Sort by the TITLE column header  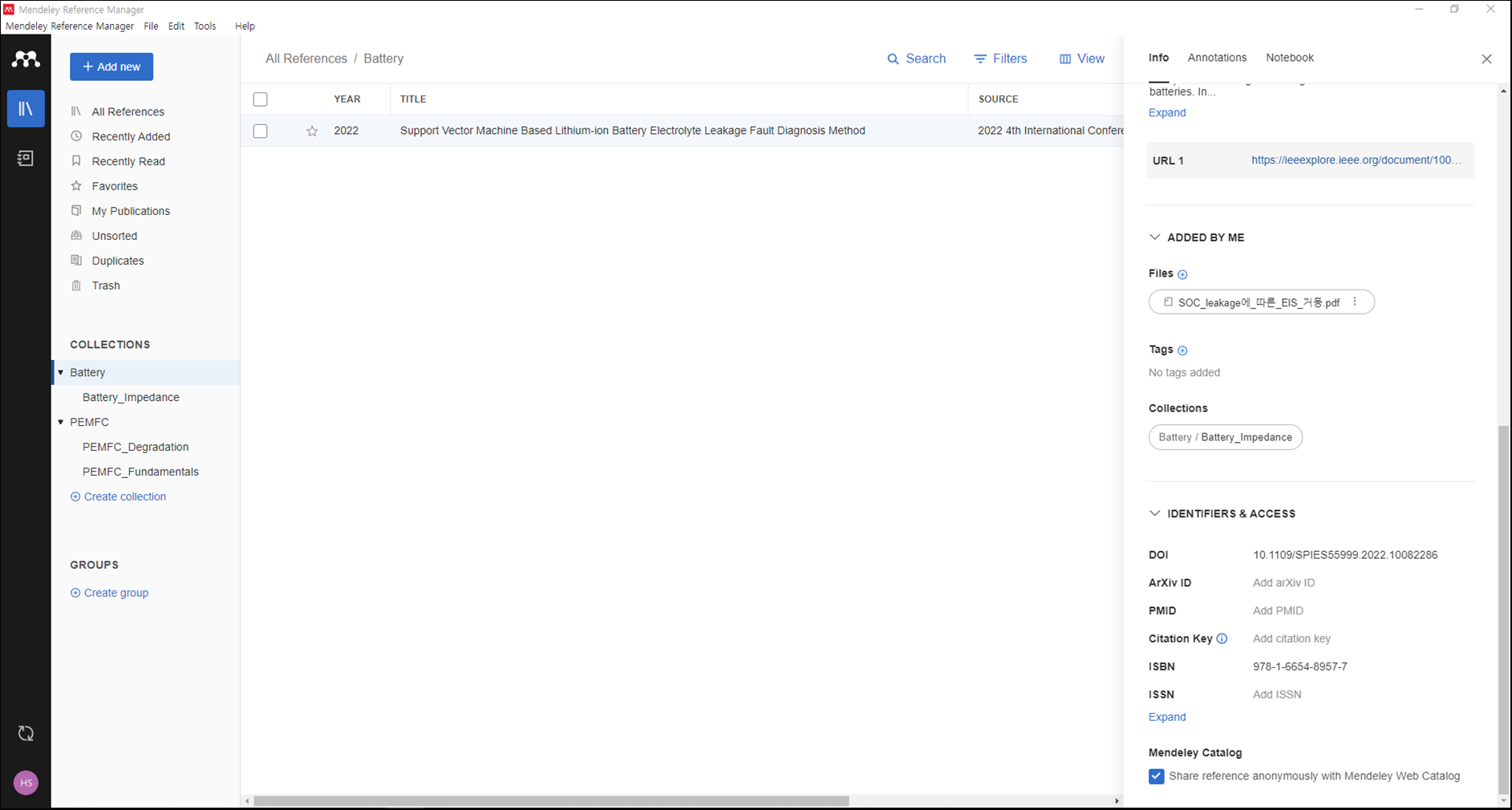(x=413, y=99)
